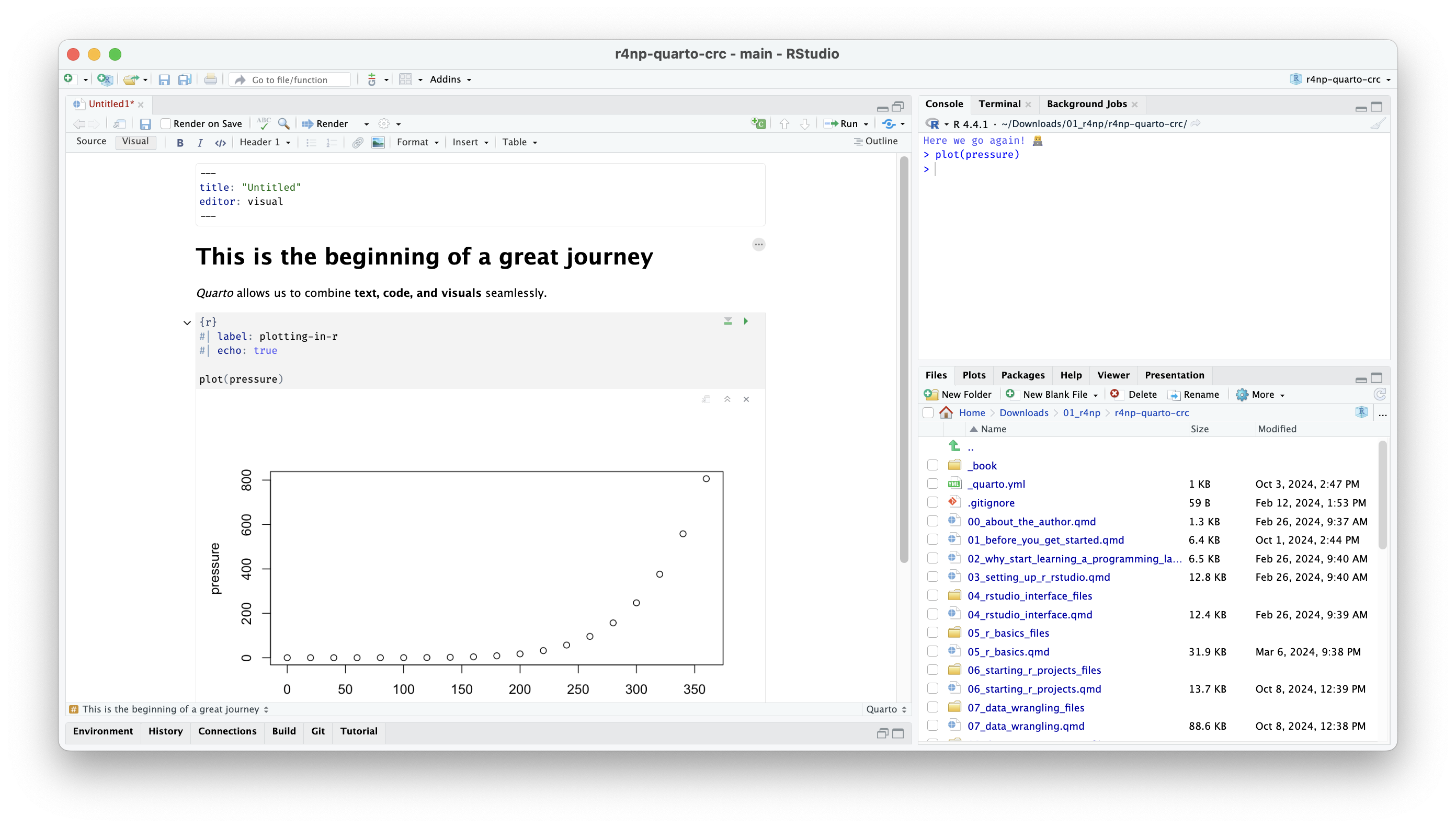Click the New Folder button
Viewport: 1456px width, 828px height.
click(958, 394)
